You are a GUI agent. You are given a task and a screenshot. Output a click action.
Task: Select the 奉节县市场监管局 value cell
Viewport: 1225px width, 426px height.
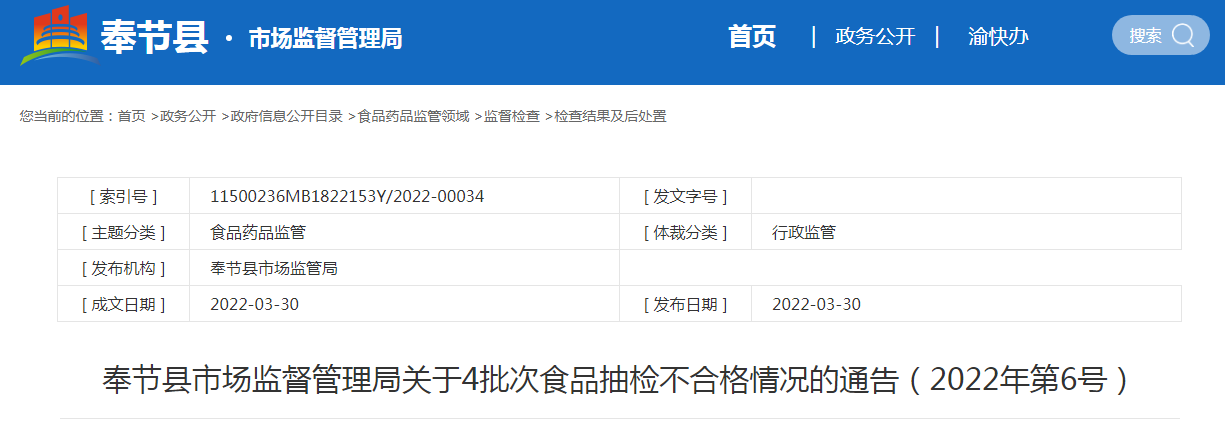pos(404,268)
